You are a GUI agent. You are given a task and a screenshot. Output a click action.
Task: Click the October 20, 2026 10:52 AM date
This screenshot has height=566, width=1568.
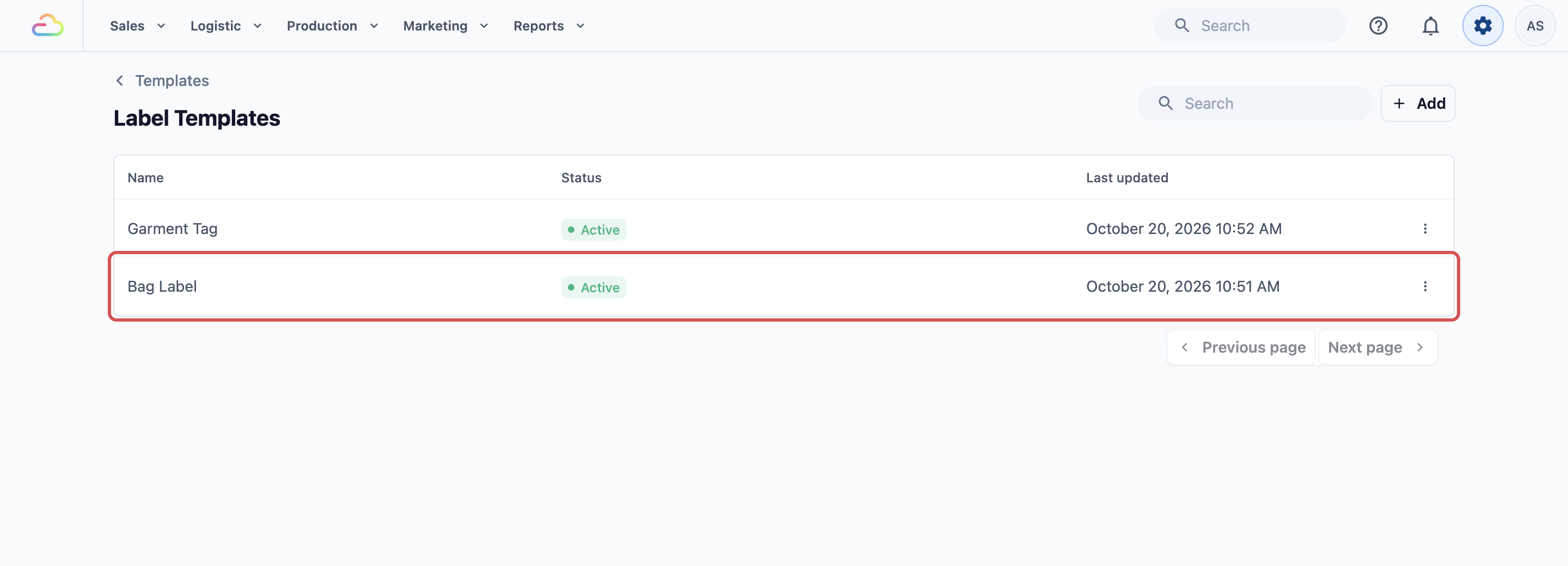click(x=1184, y=229)
